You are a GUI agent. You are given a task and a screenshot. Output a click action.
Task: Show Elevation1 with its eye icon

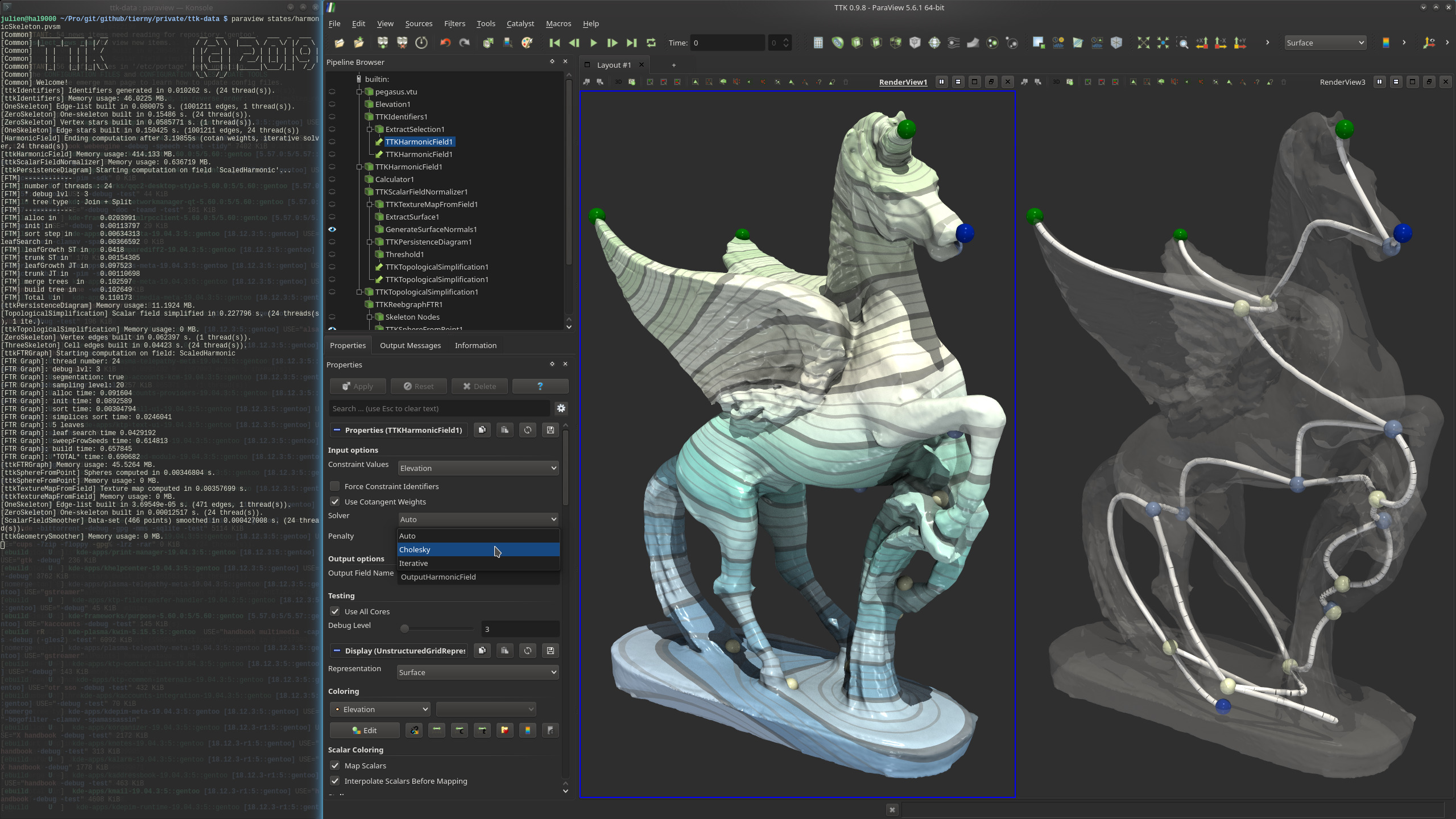(332, 104)
